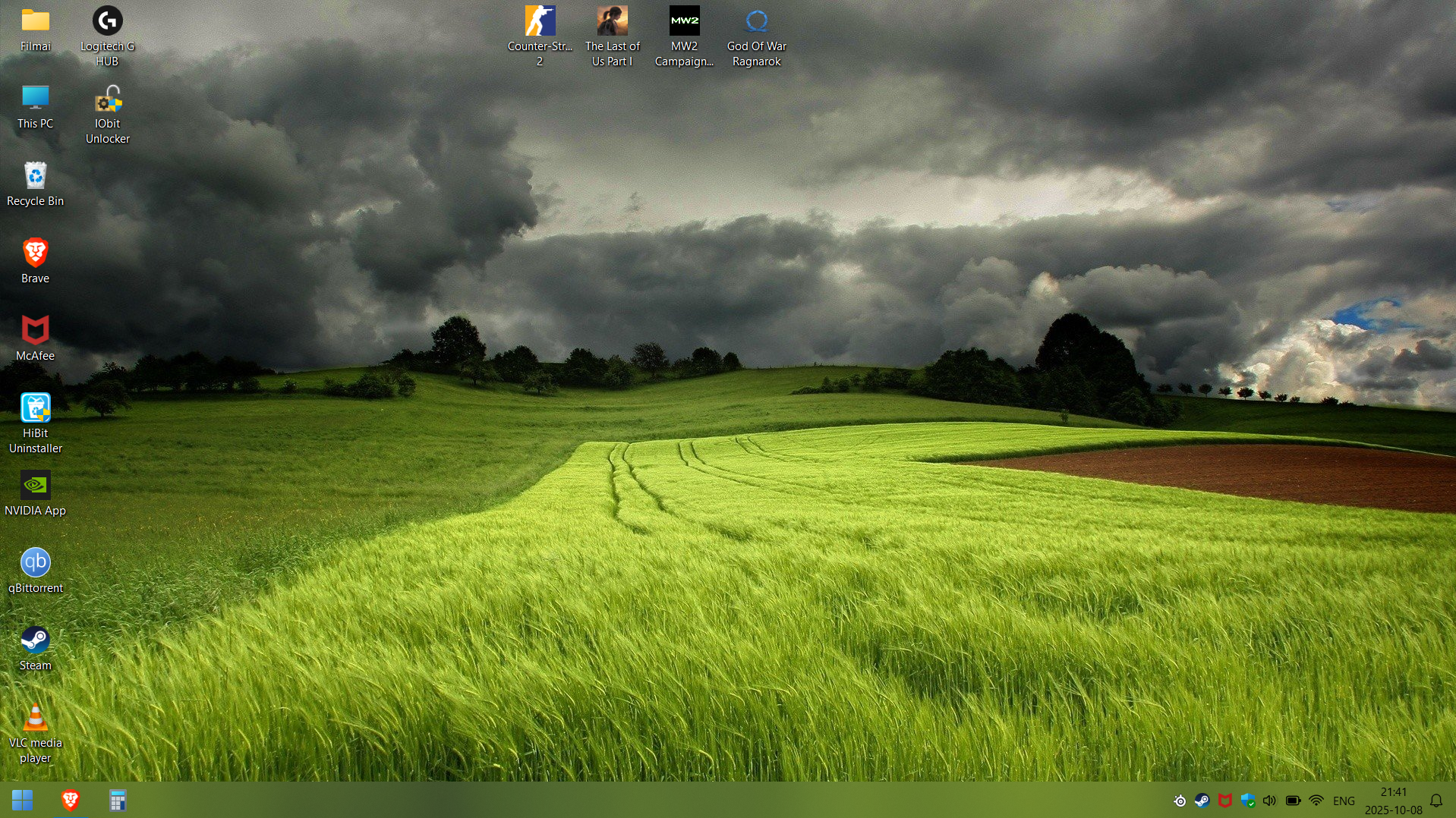
Task: Select the Steam desktop shortcut
Action: tap(35, 649)
